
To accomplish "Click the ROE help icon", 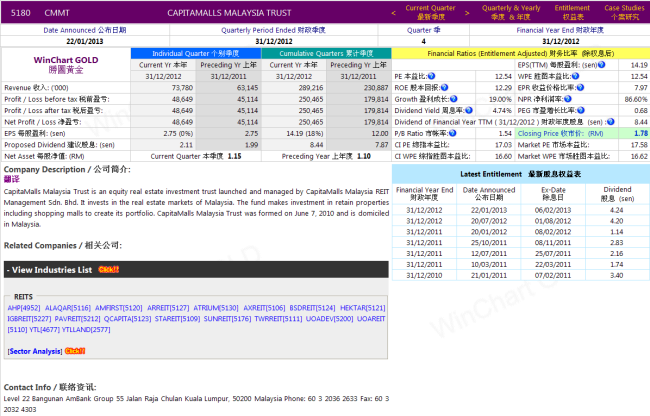I will tap(445, 87).
